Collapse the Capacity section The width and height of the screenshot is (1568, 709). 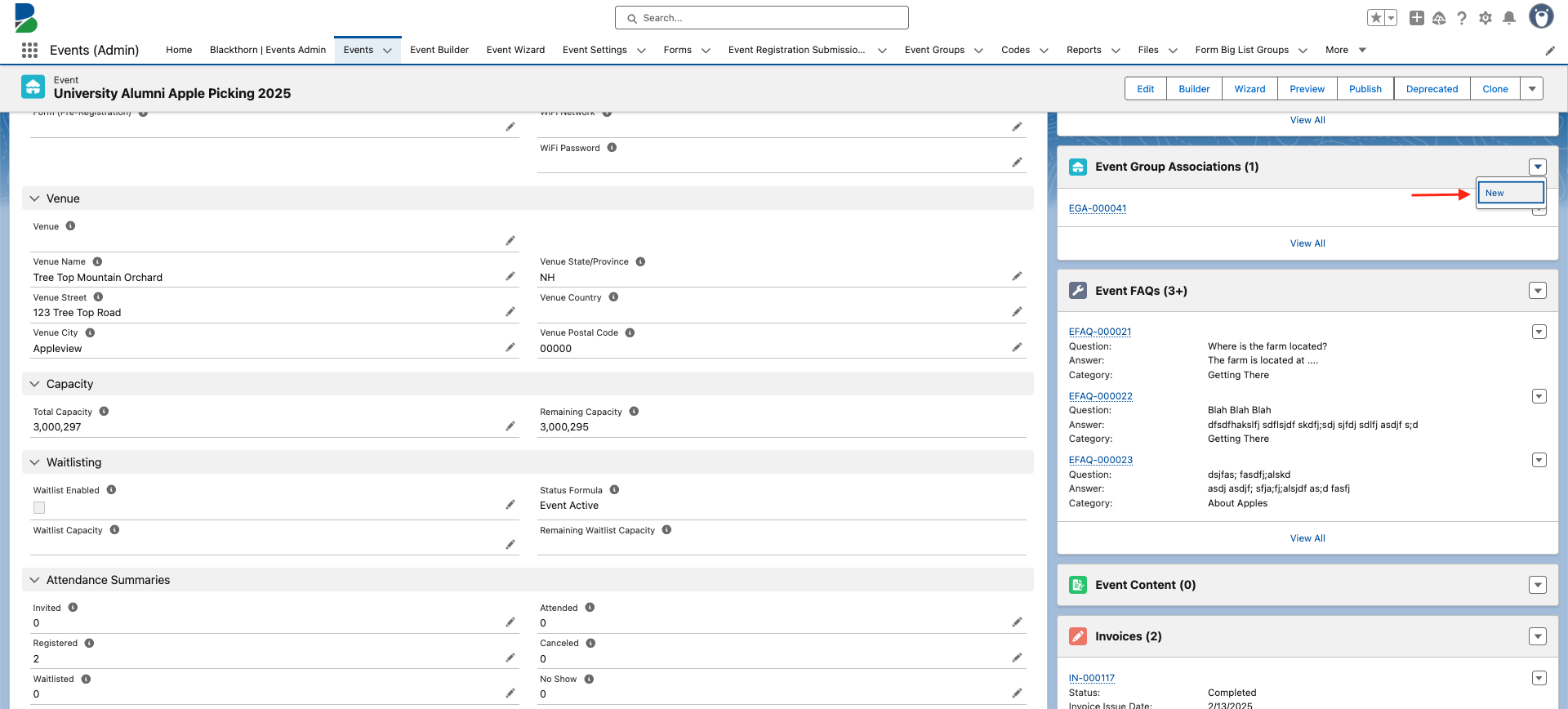point(34,384)
